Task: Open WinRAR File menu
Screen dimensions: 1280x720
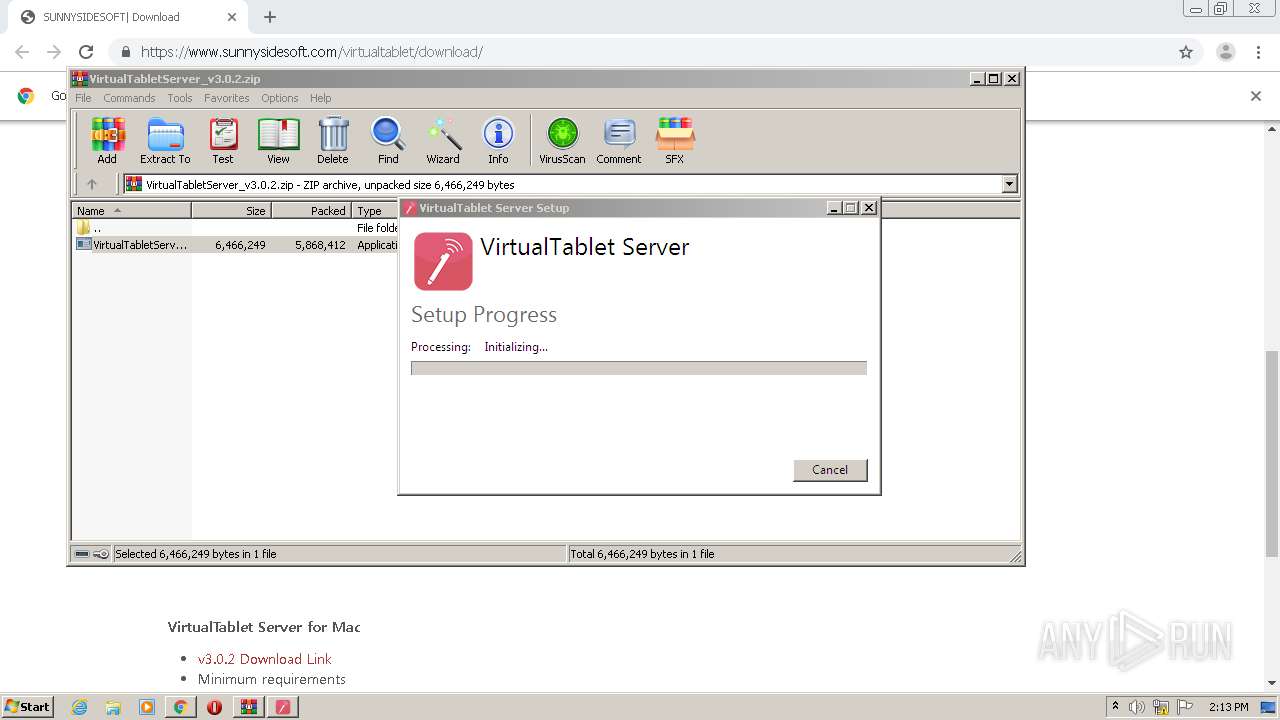Action: coord(83,98)
